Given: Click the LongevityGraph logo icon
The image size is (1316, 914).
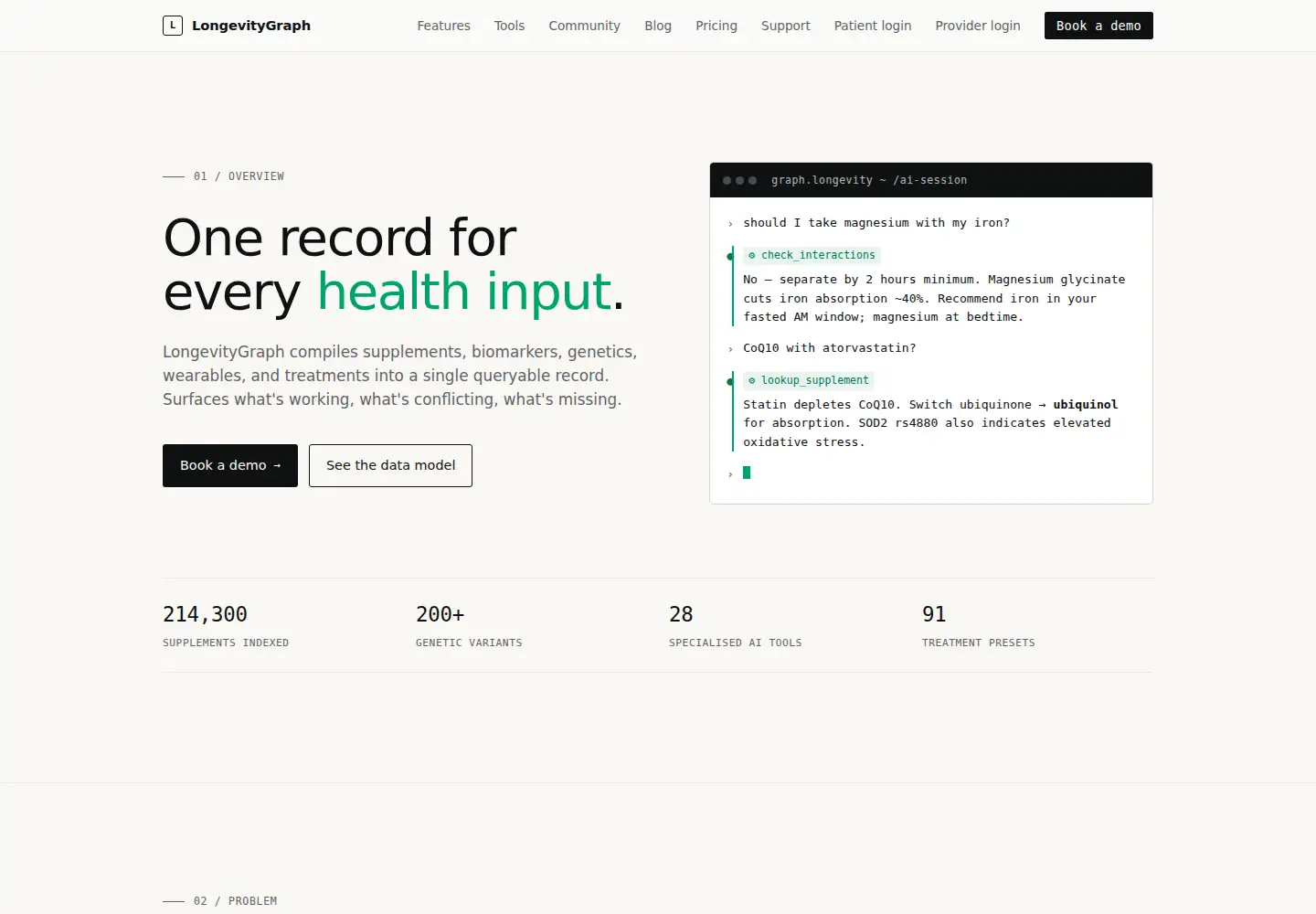Looking at the screenshot, I should click(173, 26).
